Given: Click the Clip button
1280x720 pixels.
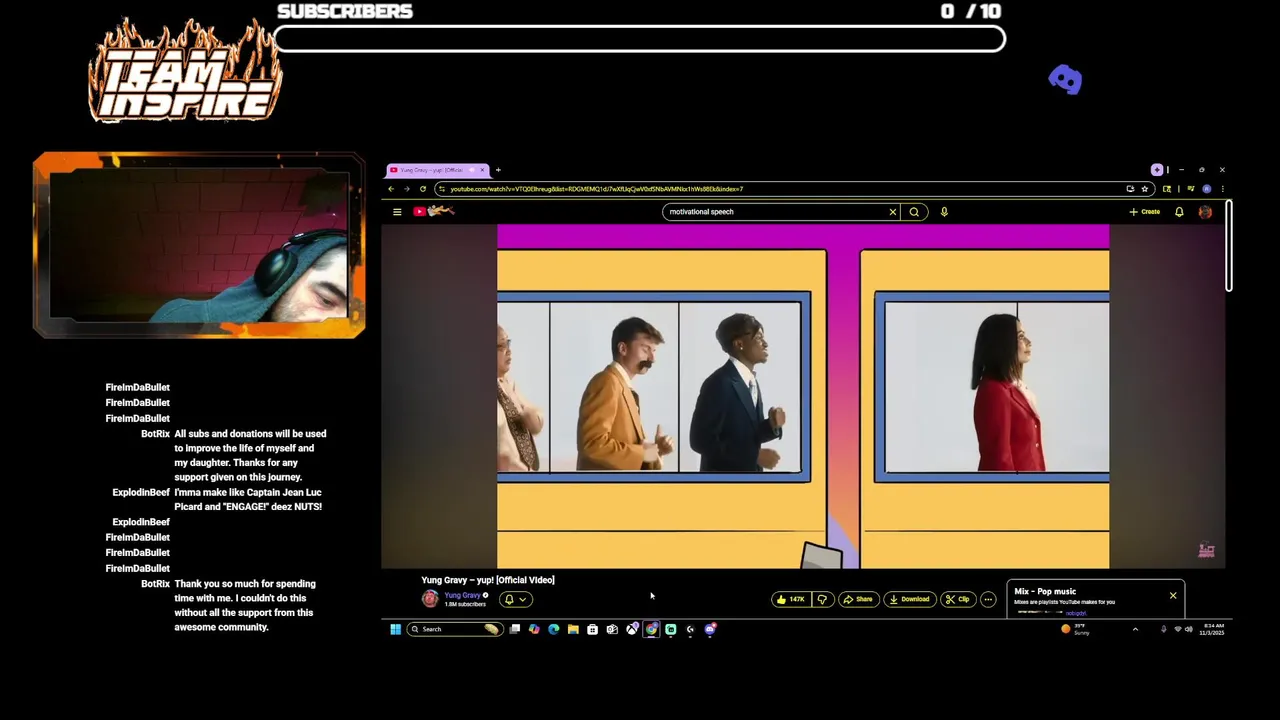Looking at the screenshot, I should point(958,599).
